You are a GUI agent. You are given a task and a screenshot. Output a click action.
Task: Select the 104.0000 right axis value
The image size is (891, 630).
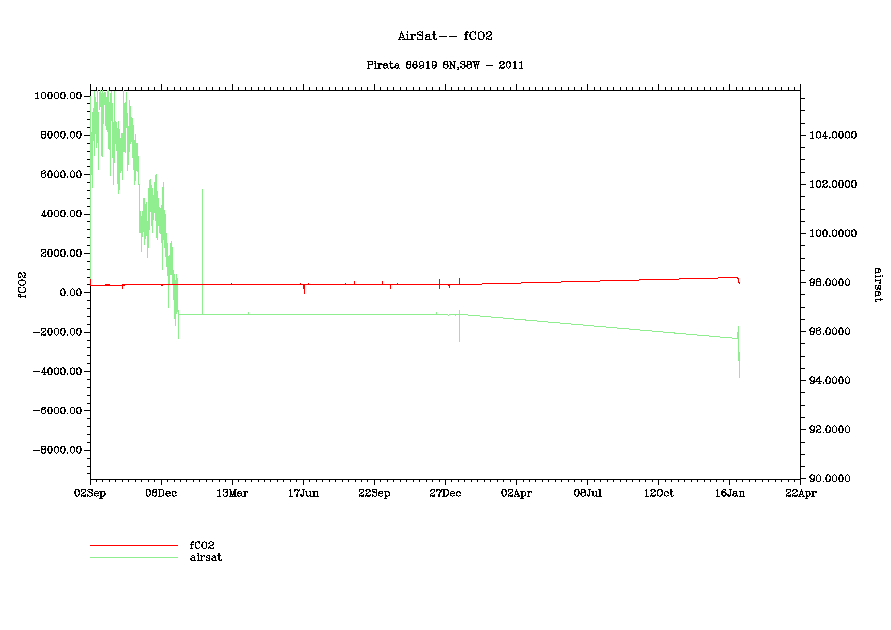pyautogui.click(x=833, y=135)
